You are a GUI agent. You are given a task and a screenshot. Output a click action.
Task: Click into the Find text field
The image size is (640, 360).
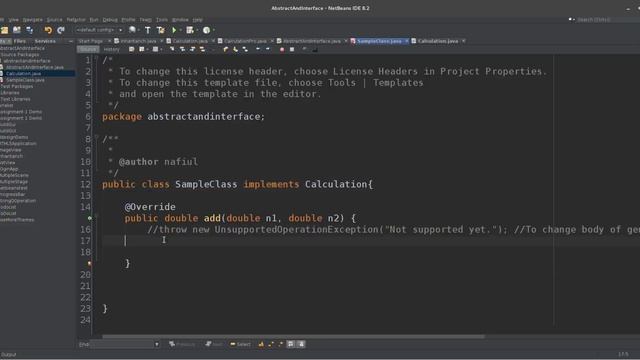tap(122, 344)
